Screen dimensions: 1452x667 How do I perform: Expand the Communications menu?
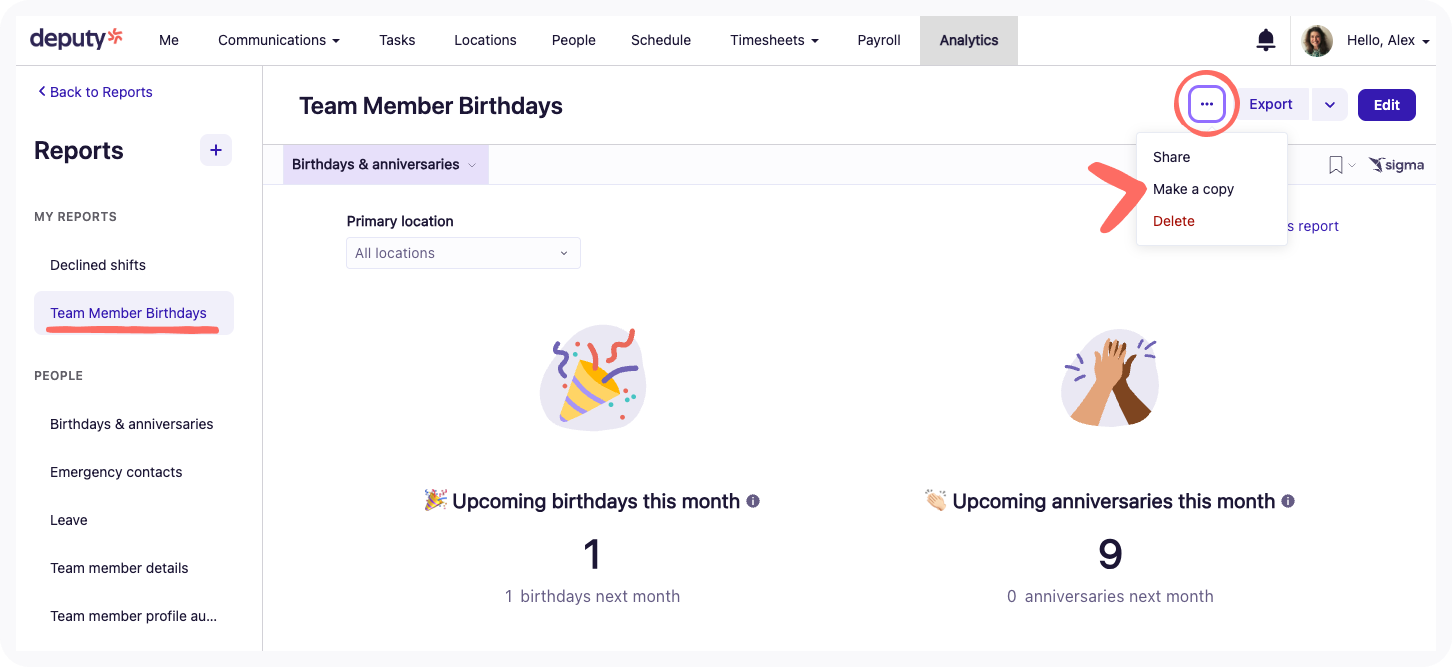click(279, 40)
